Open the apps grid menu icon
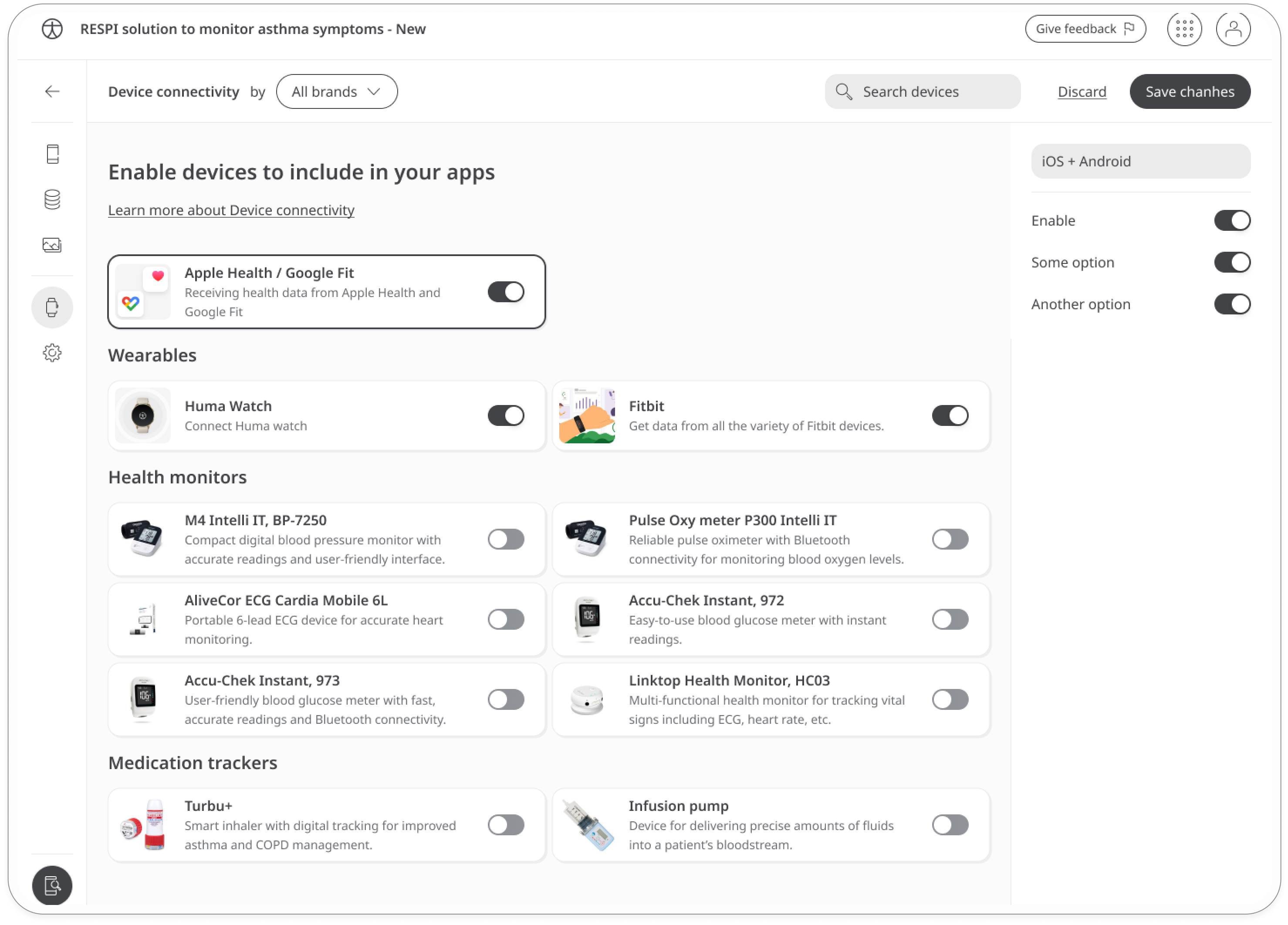This screenshot has height=925, width=1288. (1184, 29)
